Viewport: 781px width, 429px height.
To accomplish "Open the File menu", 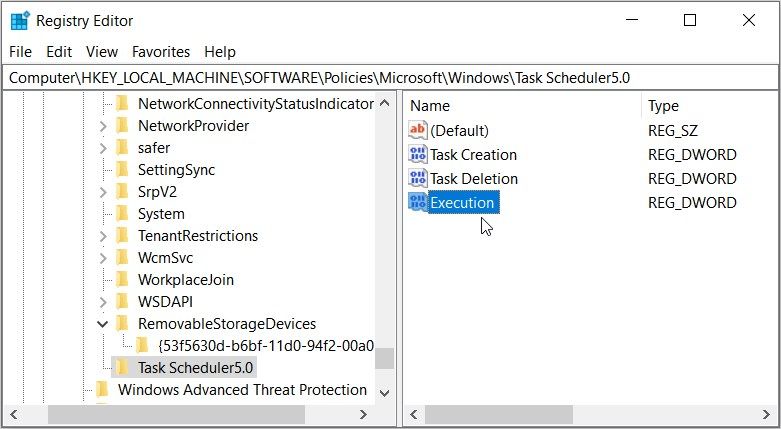I will coord(20,51).
